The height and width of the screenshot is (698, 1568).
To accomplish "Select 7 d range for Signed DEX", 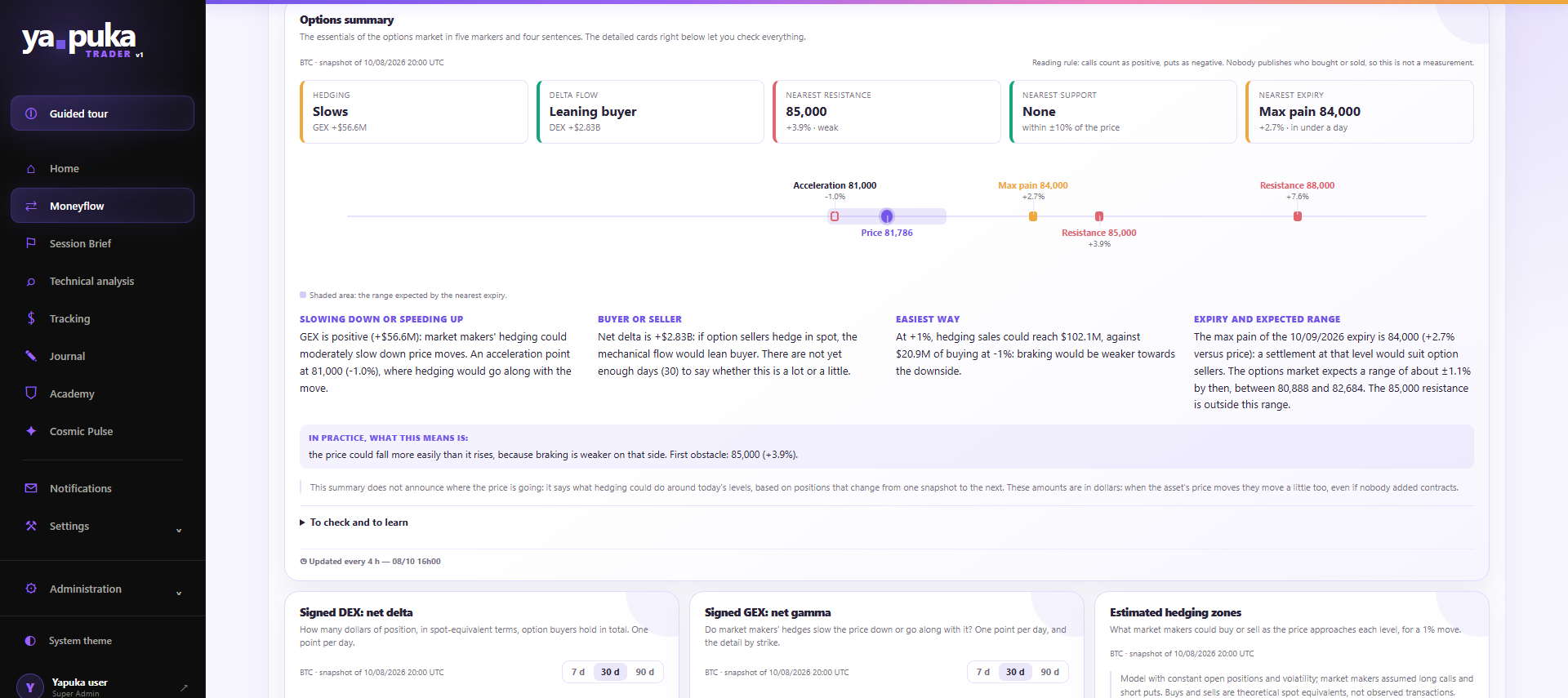I will [578, 672].
